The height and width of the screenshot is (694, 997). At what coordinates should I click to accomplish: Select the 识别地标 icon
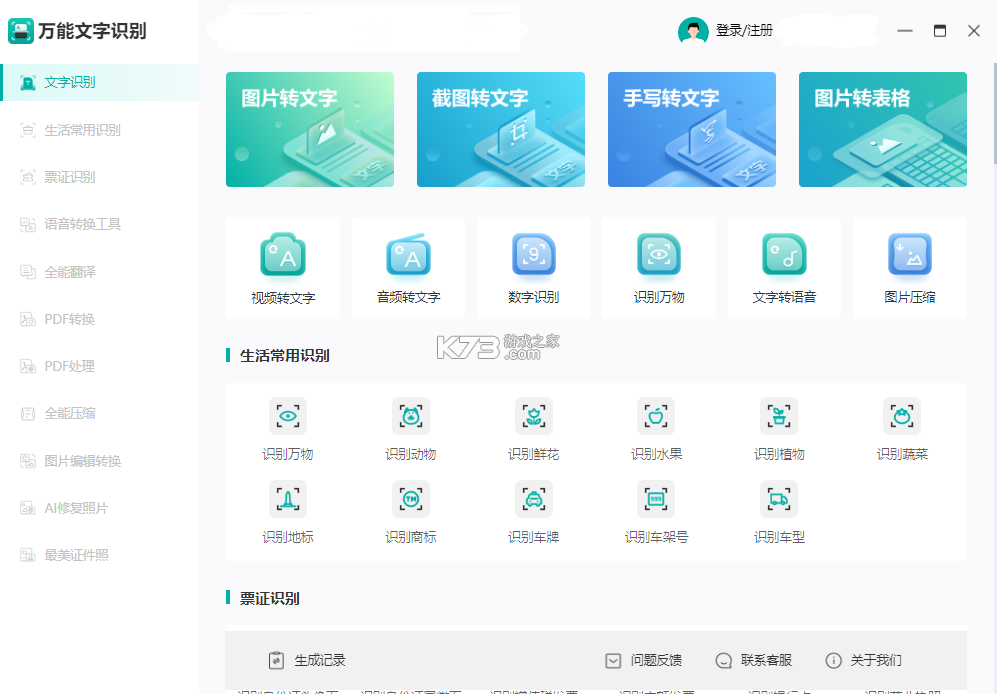click(287, 499)
